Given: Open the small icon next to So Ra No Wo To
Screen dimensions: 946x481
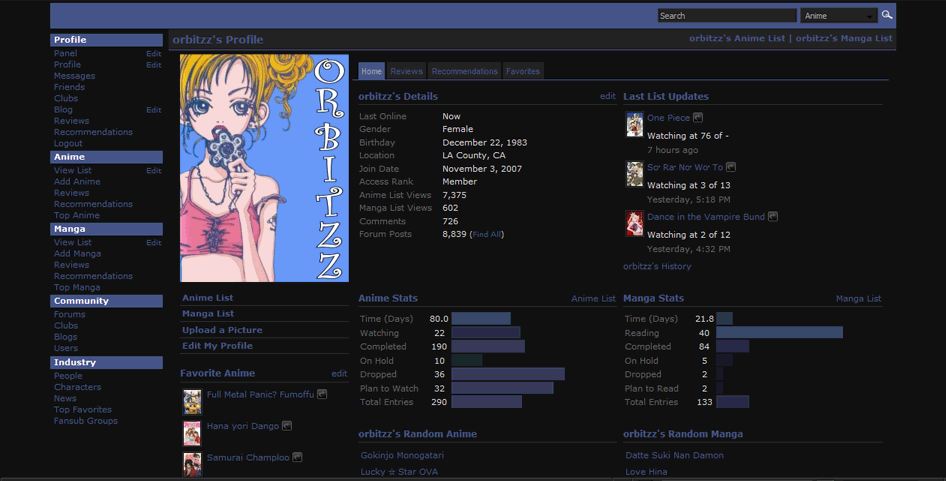Looking at the screenshot, I should point(731,167).
